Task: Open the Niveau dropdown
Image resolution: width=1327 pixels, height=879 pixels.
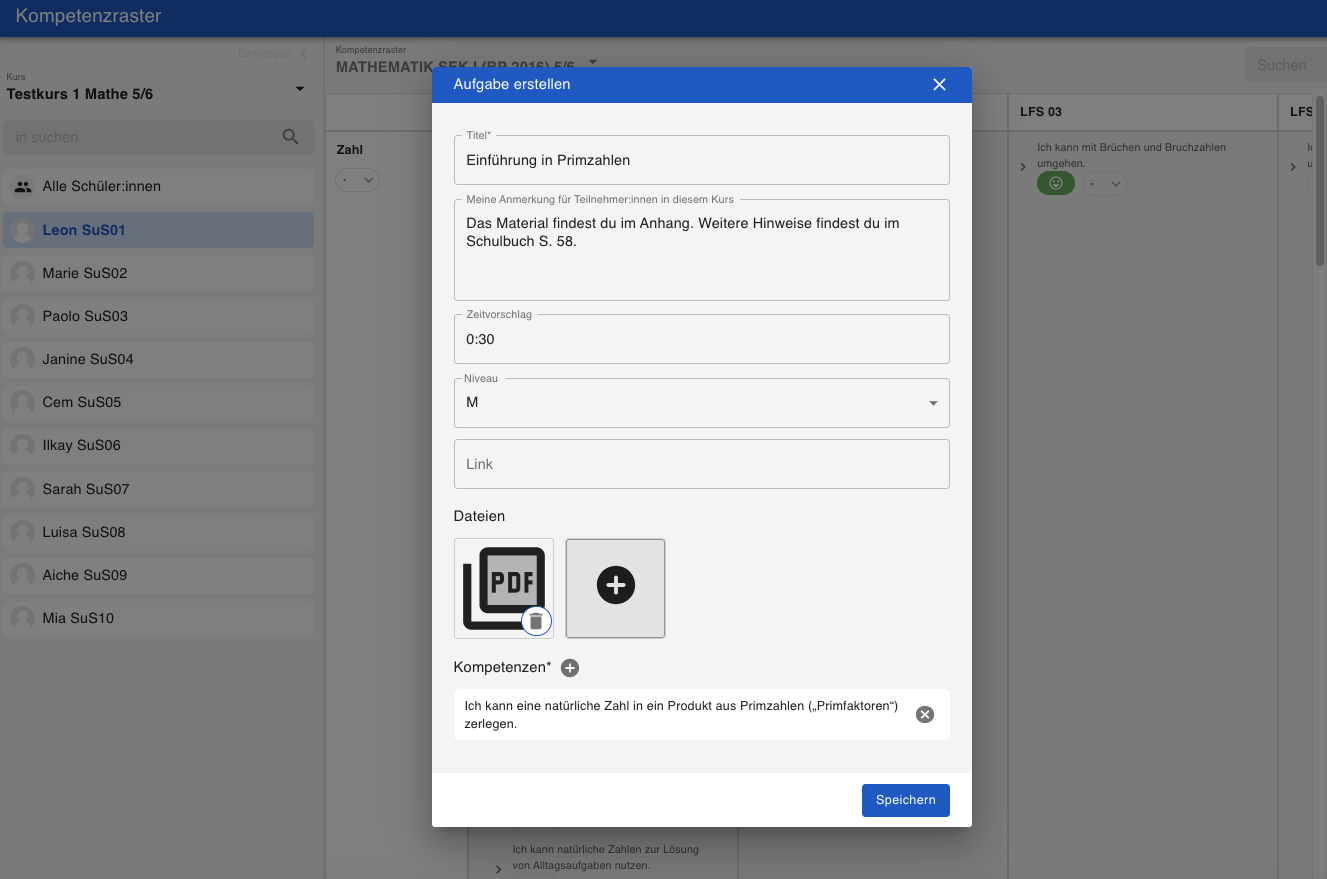Action: [701, 403]
